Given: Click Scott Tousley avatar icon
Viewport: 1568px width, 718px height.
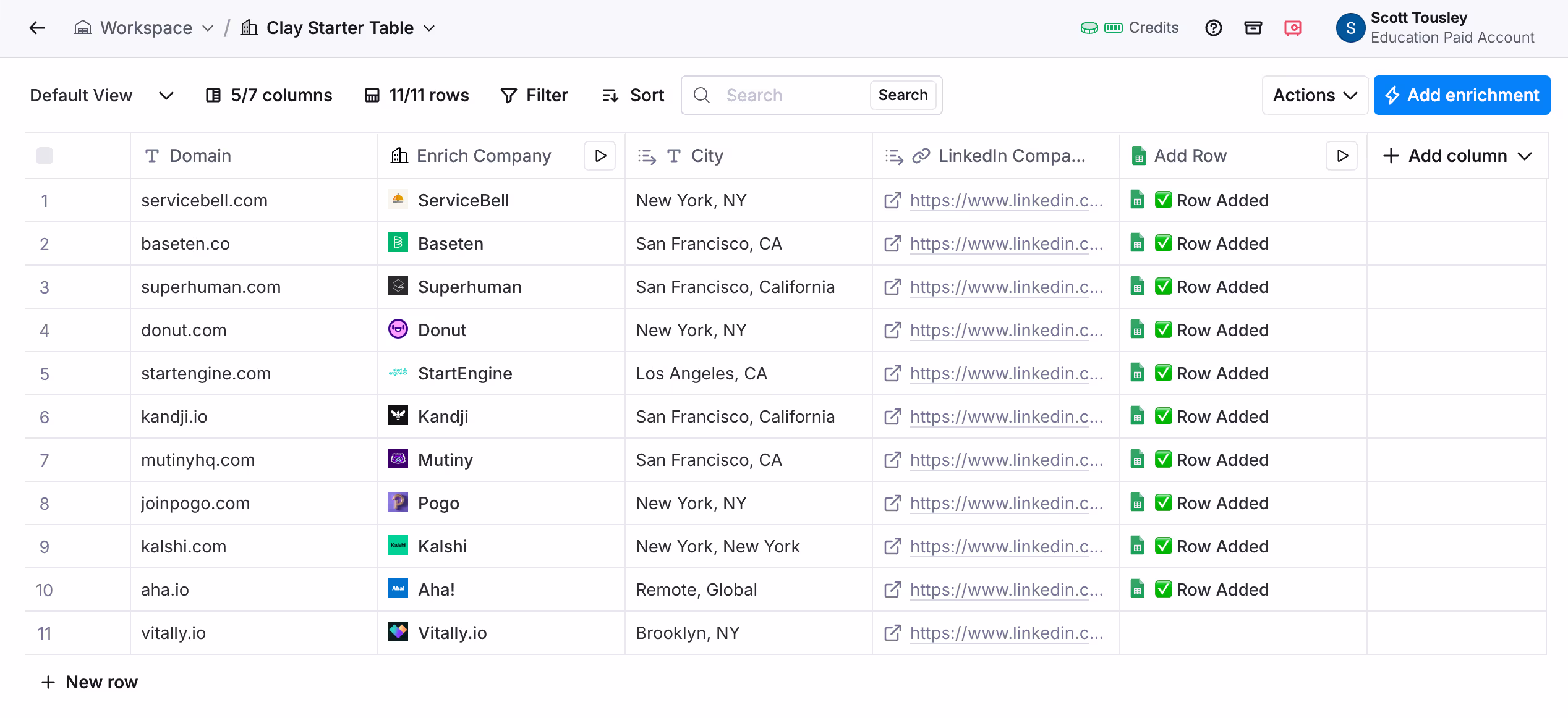Looking at the screenshot, I should click(1350, 28).
